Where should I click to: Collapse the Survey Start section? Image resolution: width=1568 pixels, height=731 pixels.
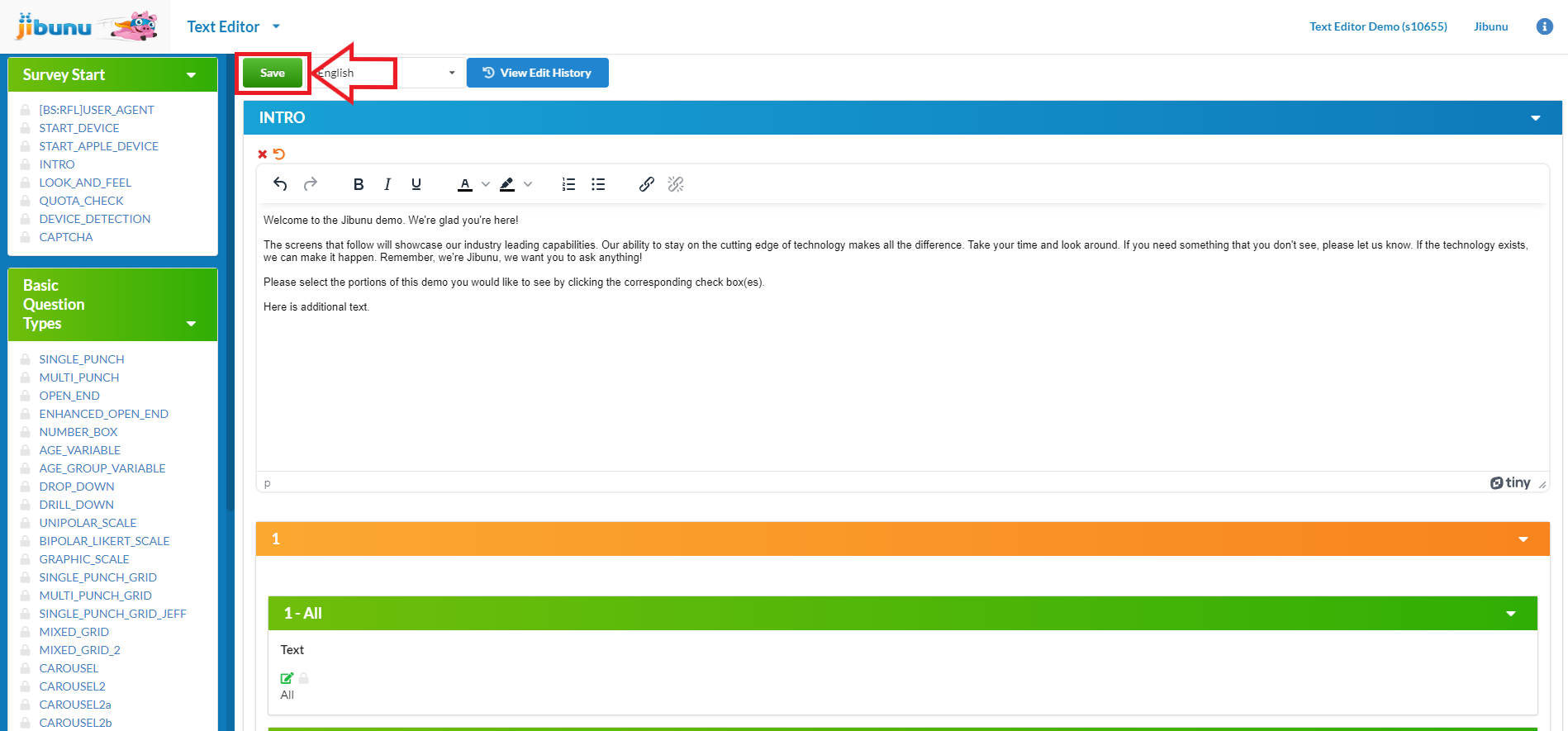(191, 75)
